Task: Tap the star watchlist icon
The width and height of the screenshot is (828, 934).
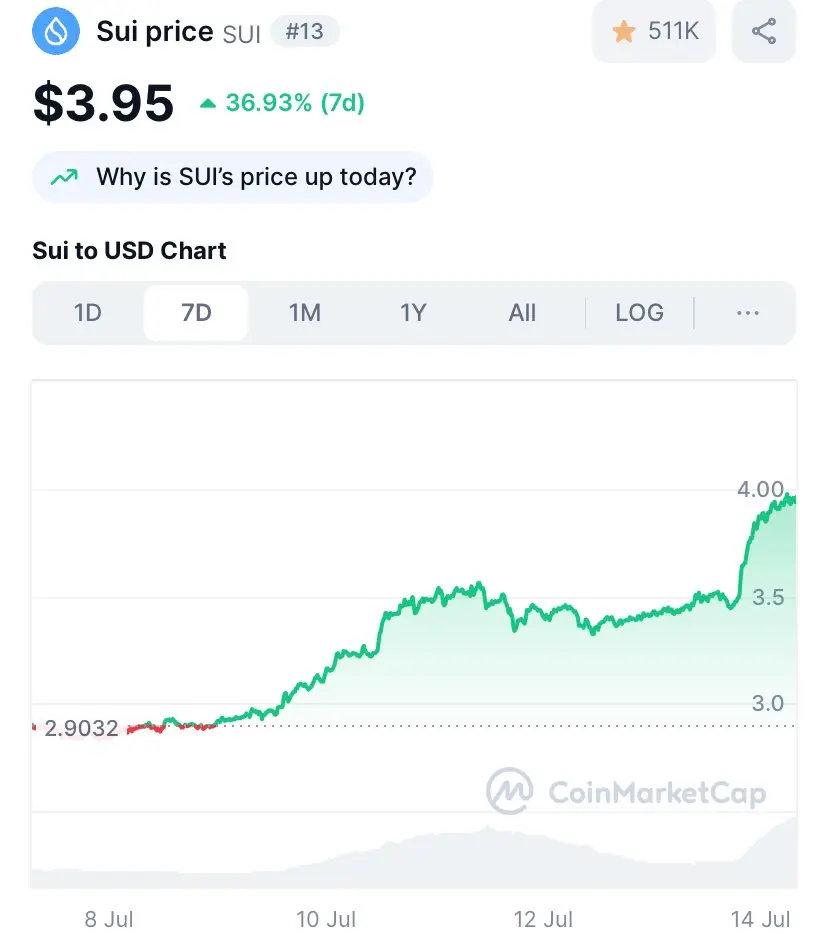Action: (x=624, y=31)
